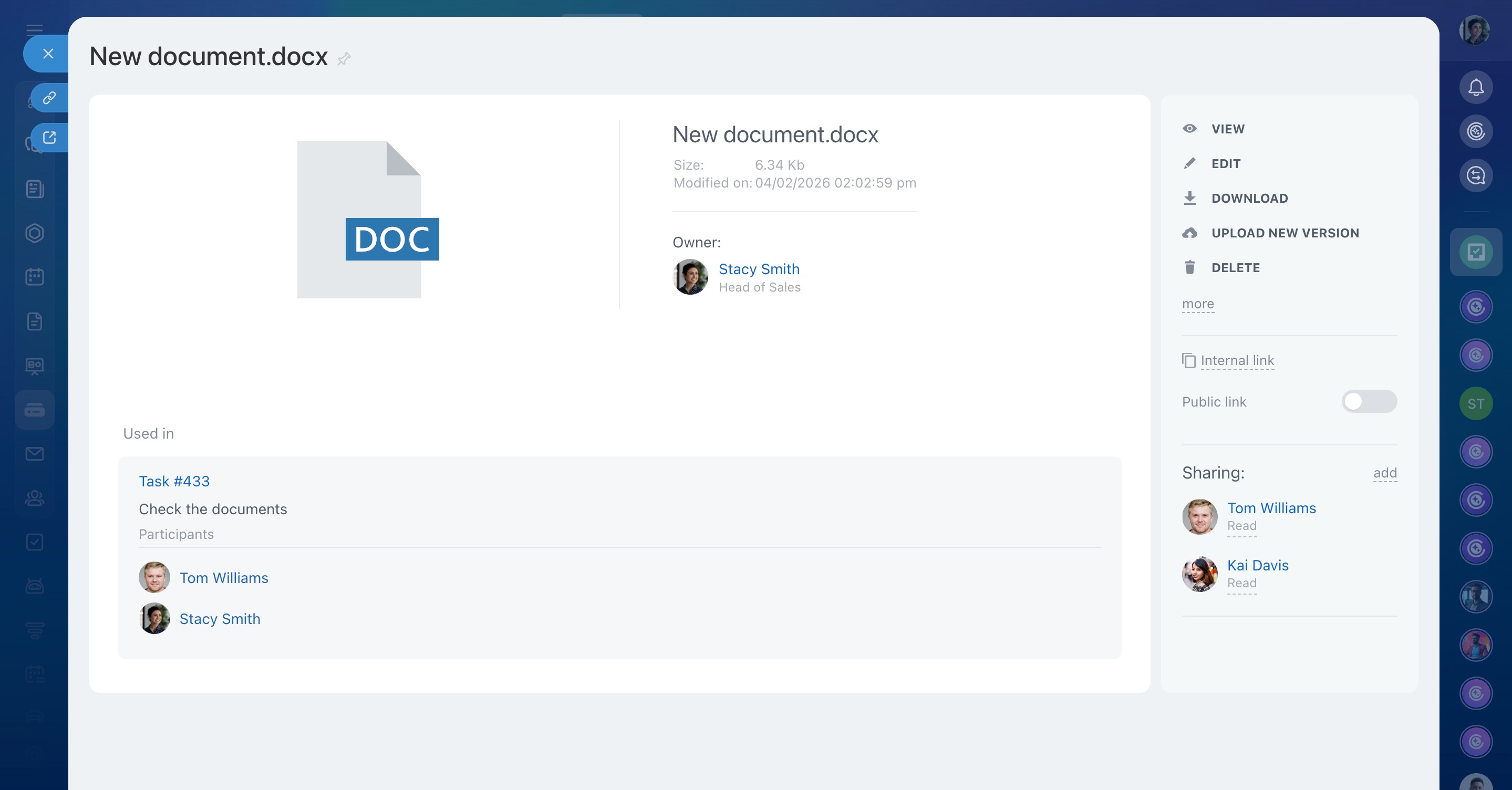Open the notifications bell

pos(1476,87)
